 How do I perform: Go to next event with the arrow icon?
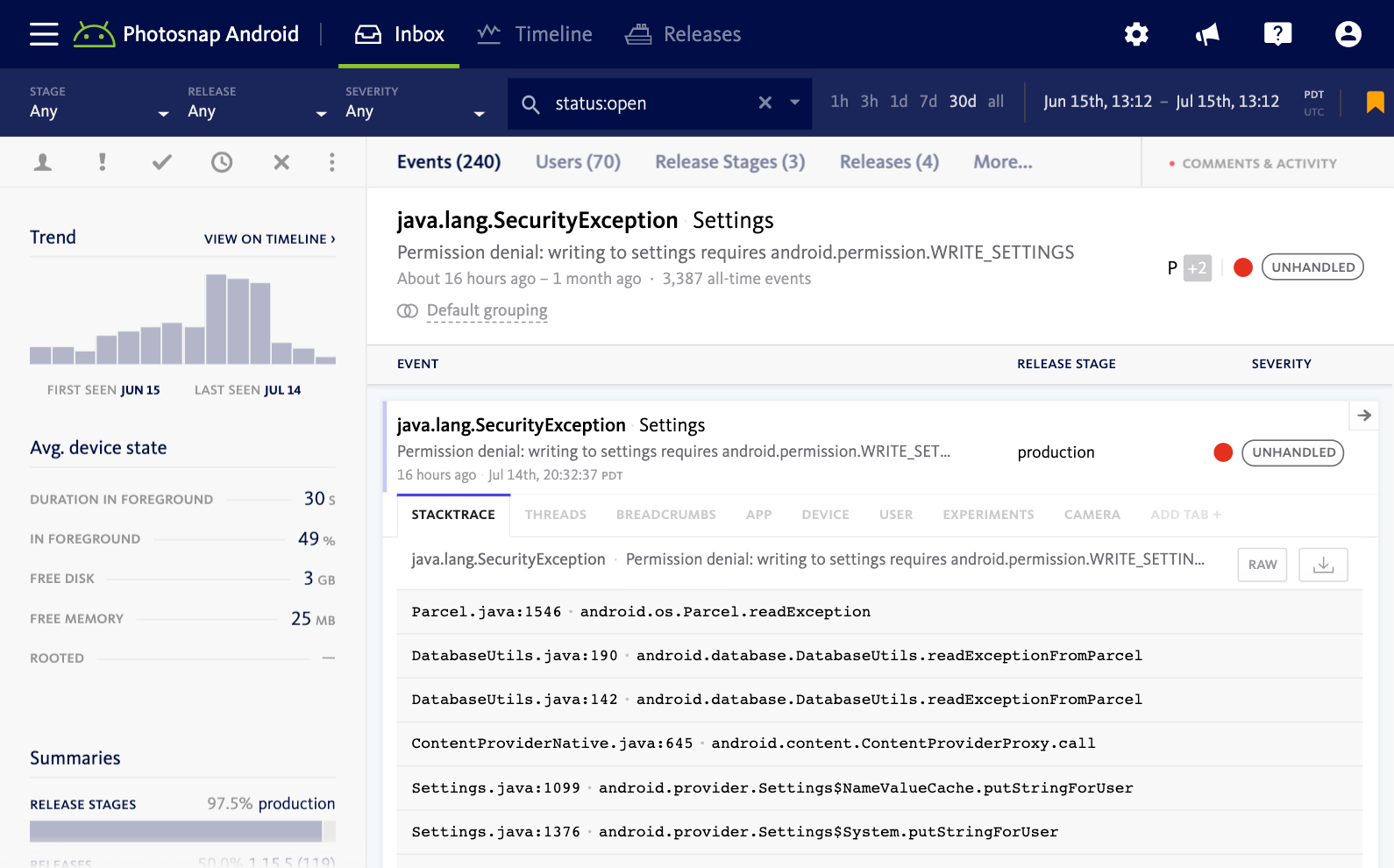coord(1364,416)
